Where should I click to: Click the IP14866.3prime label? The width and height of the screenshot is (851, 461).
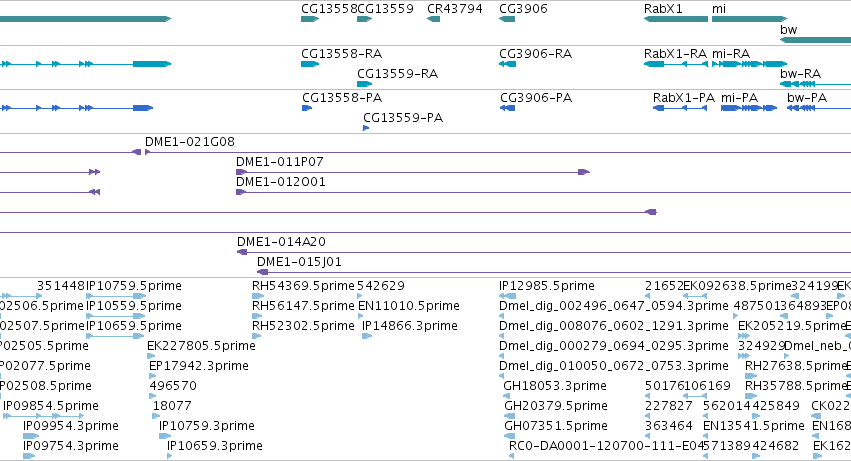(x=410, y=326)
